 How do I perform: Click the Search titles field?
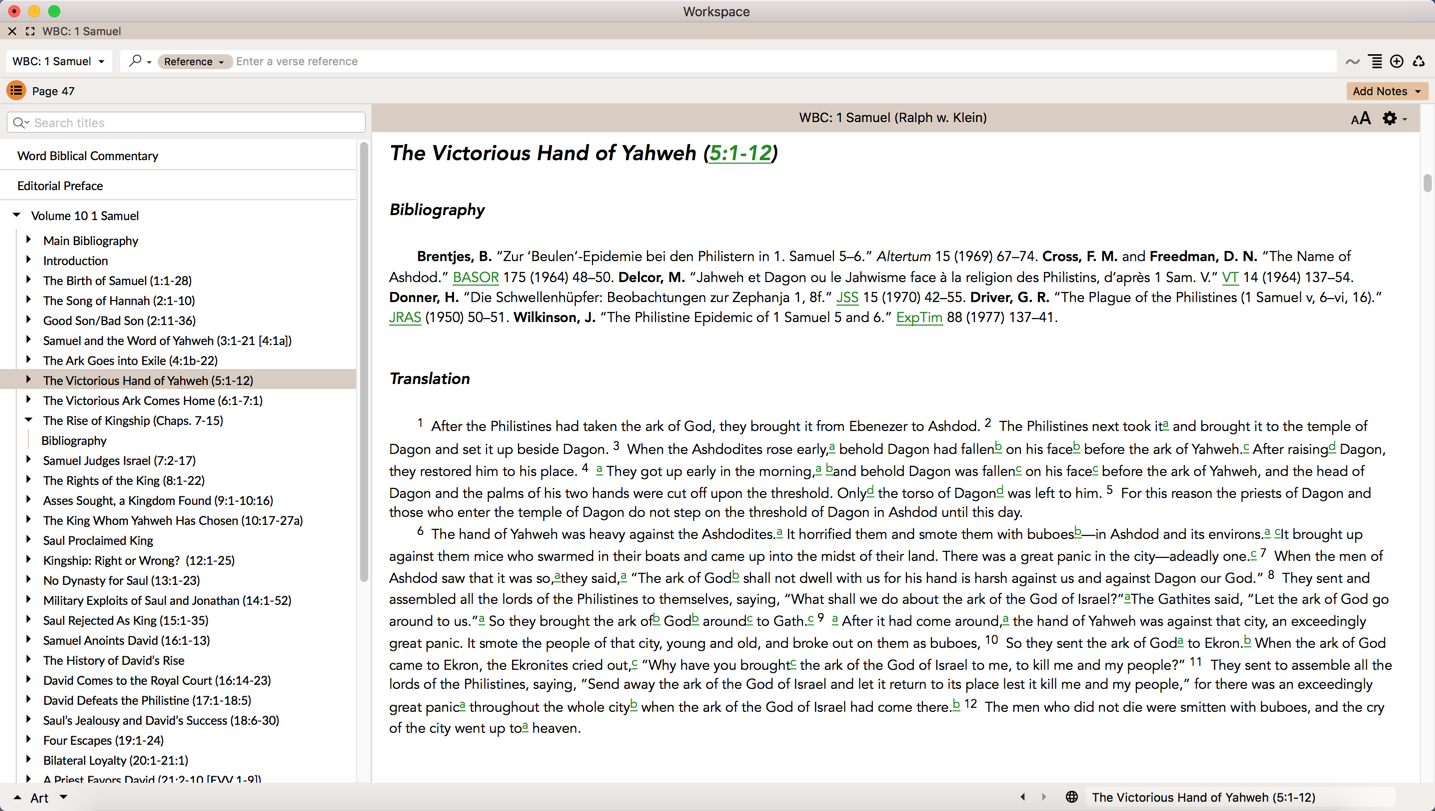point(186,123)
